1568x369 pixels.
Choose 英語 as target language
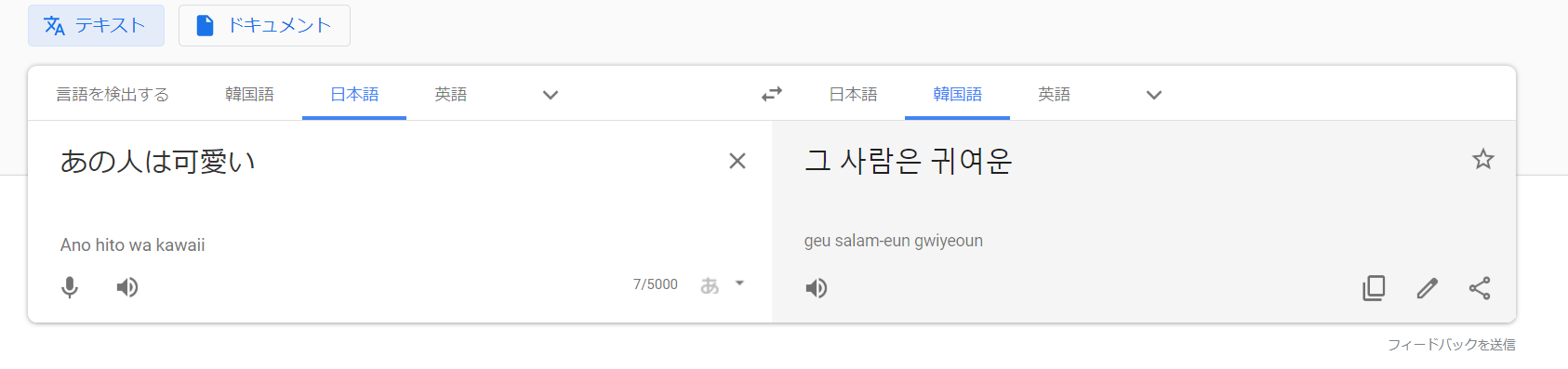point(1054,94)
